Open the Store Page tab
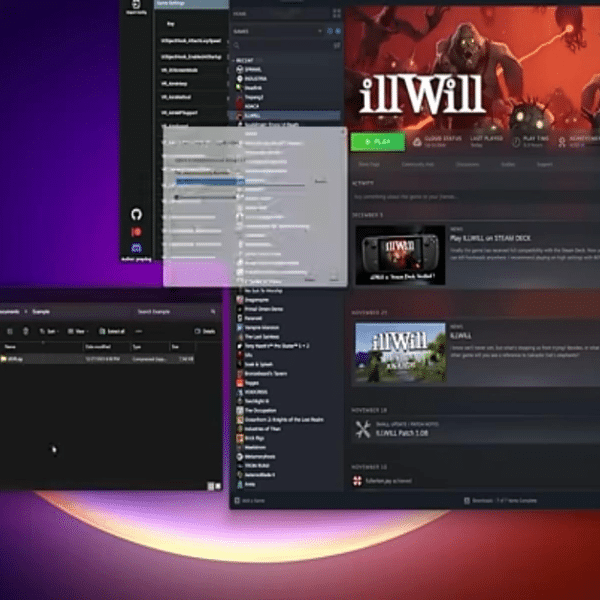The width and height of the screenshot is (600, 600). pyautogui.click(x=369, y=164)
